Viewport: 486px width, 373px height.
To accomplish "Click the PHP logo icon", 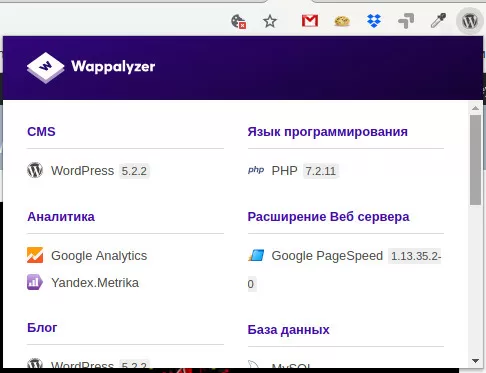I will pyautogui.click(x=256, y=170).
